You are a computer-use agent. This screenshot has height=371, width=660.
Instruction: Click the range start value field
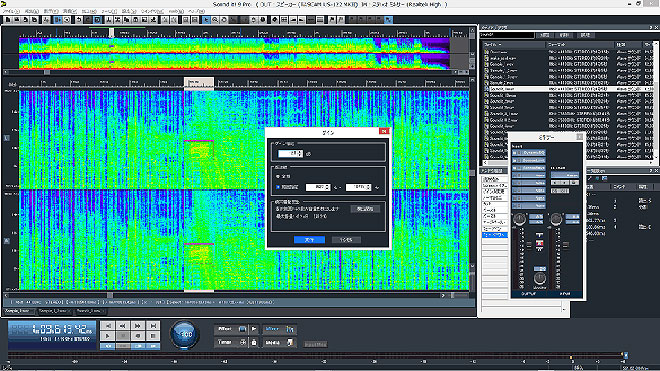click(316, 187)
